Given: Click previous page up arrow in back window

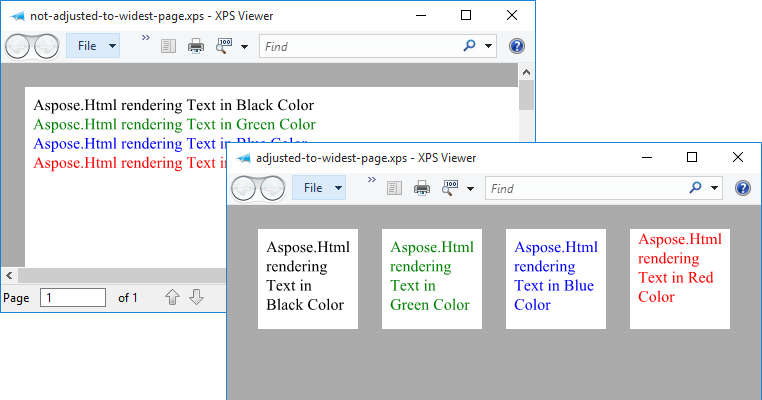Looking at the screenshot, I should pyautogui.click(x=173, y=296).
